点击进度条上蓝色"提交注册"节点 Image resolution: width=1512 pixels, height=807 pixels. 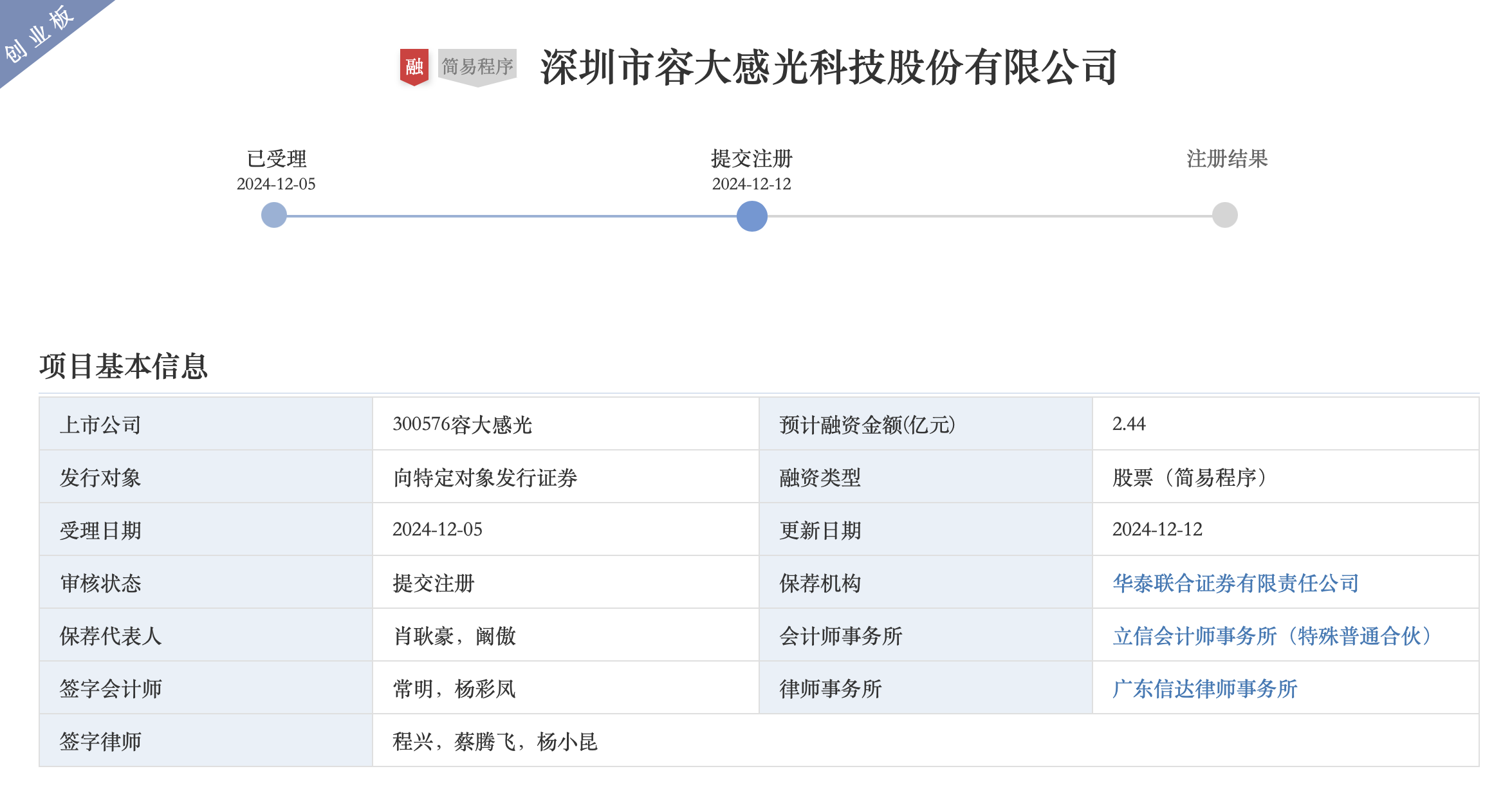tap(753, 217)
